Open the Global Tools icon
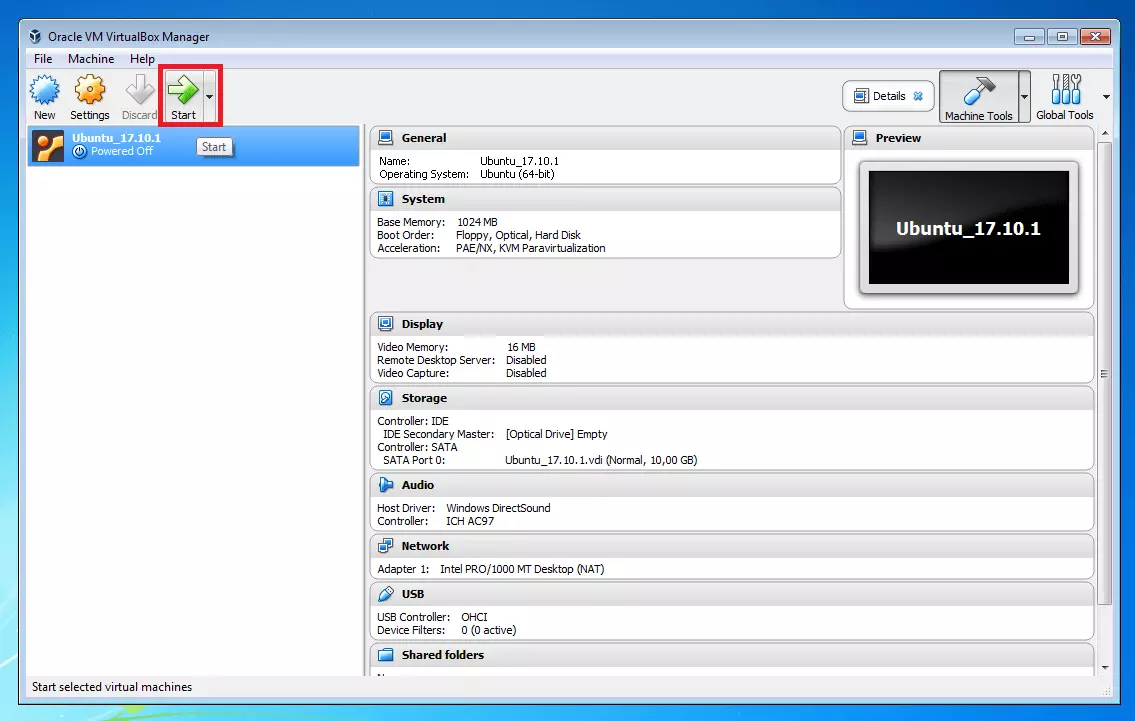The height and width of the screenshot is (721, 1135). coord(1065,92)
